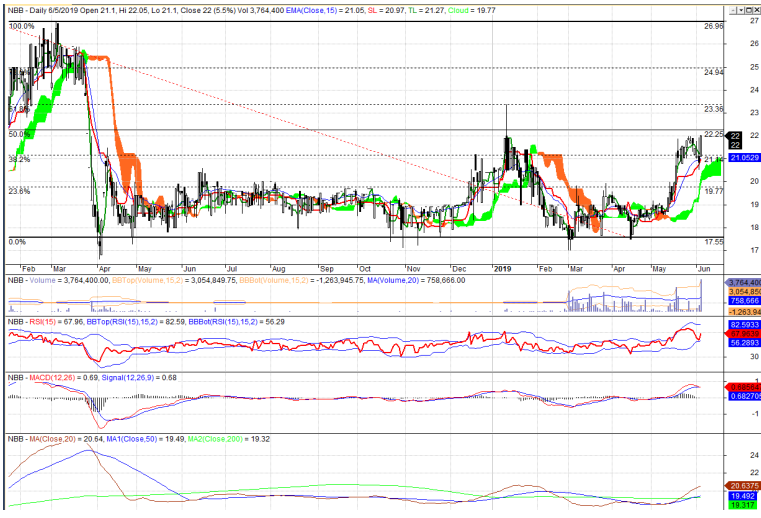The image size is (761, 518).
Task: Select the 26.96 Fibonacci price value
Action: coord(713,26)
